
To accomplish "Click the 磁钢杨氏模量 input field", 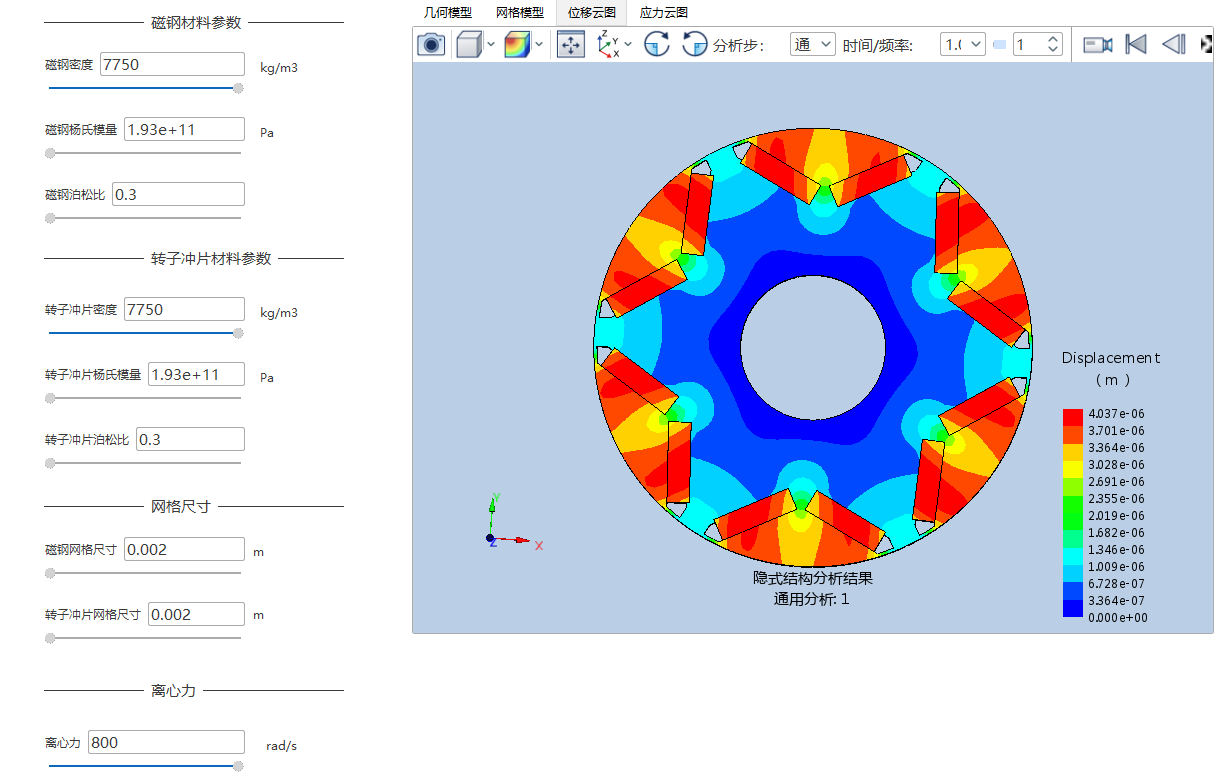I will click(184, 129).
